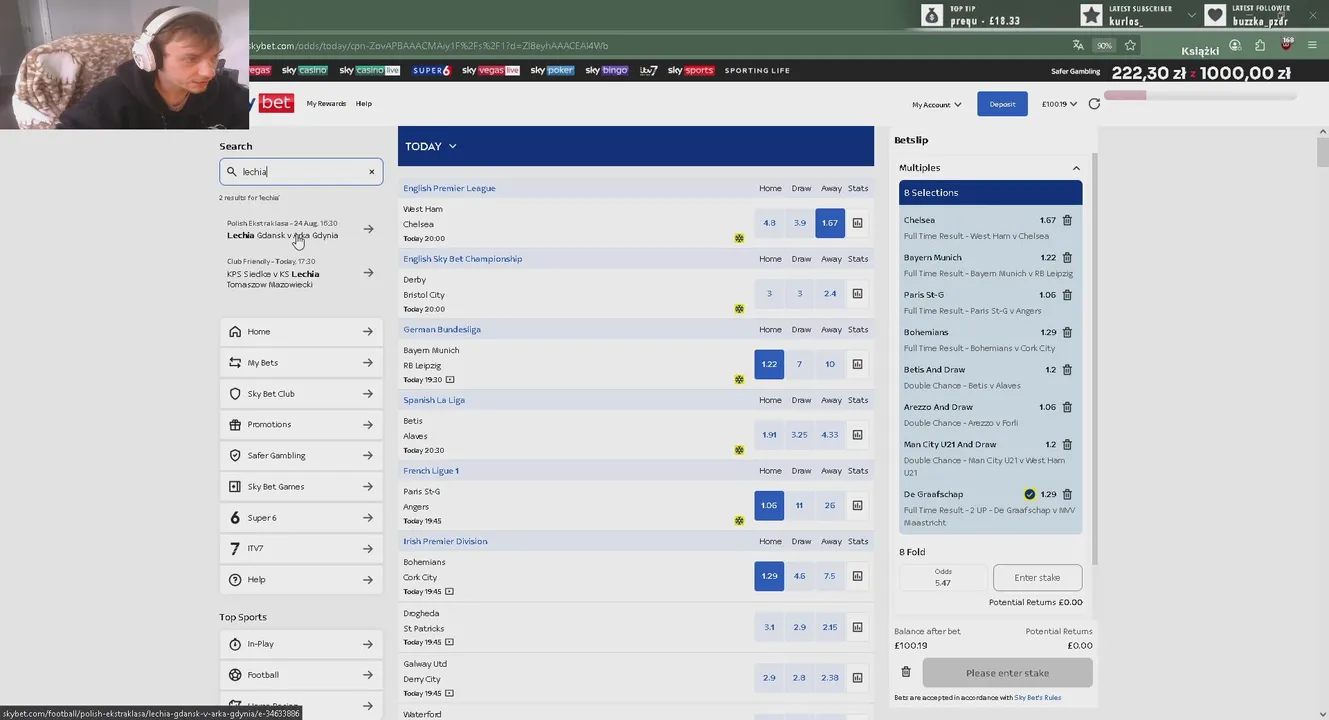Select Derby v Bristol City away odds 2.4
The image size is (1329, 720).
pyautogui.click(x=830, y=294)
